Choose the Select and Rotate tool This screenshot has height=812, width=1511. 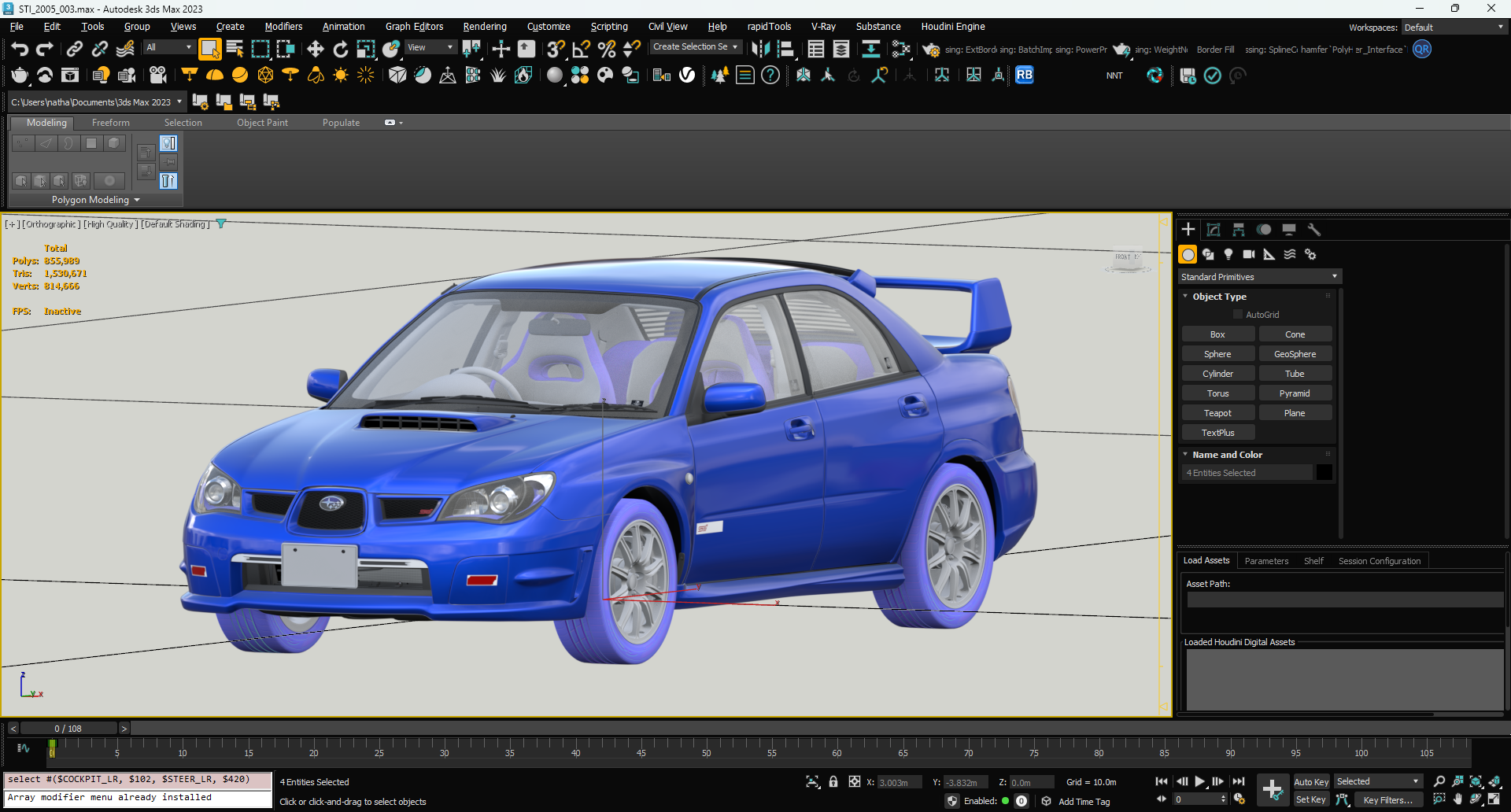(x=341, y=50)
